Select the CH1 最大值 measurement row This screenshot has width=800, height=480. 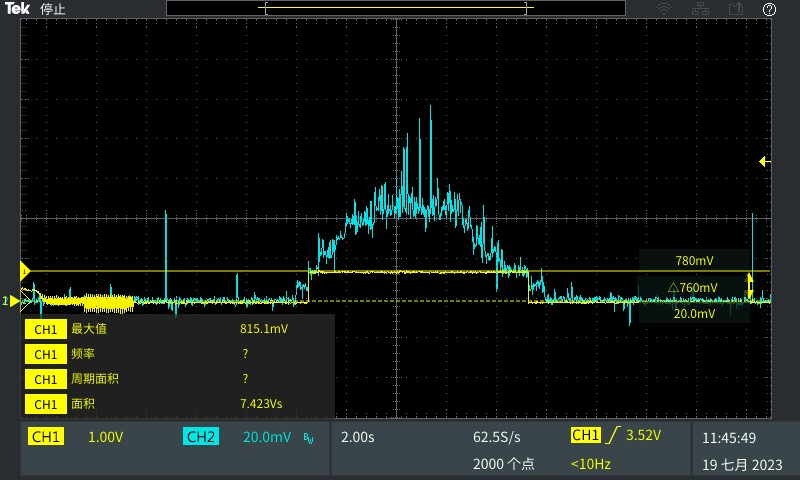[x=178, y=329]
